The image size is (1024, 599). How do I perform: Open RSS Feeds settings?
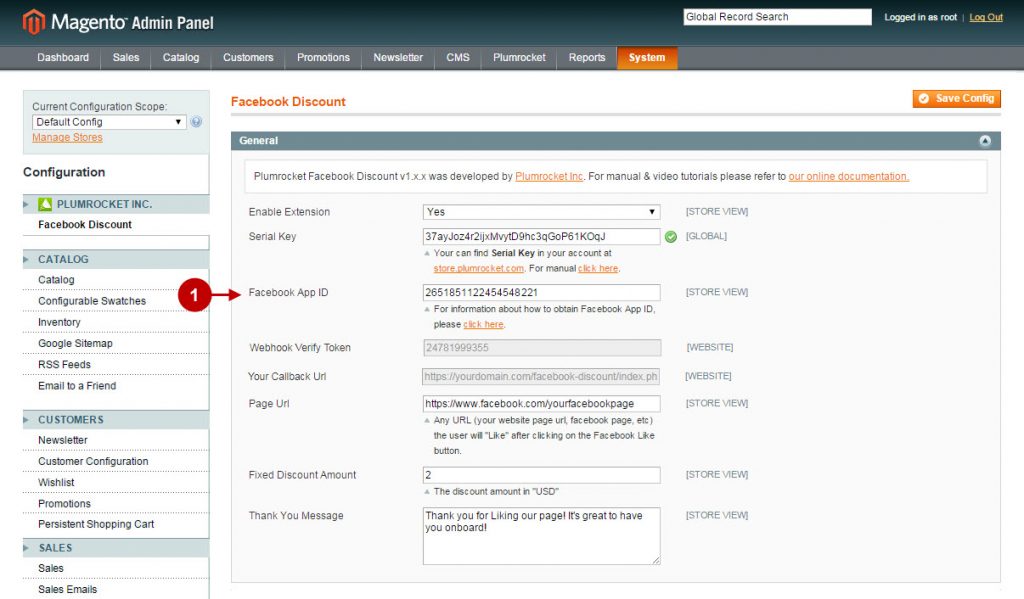pyautogui.click(x=64, y=364)
